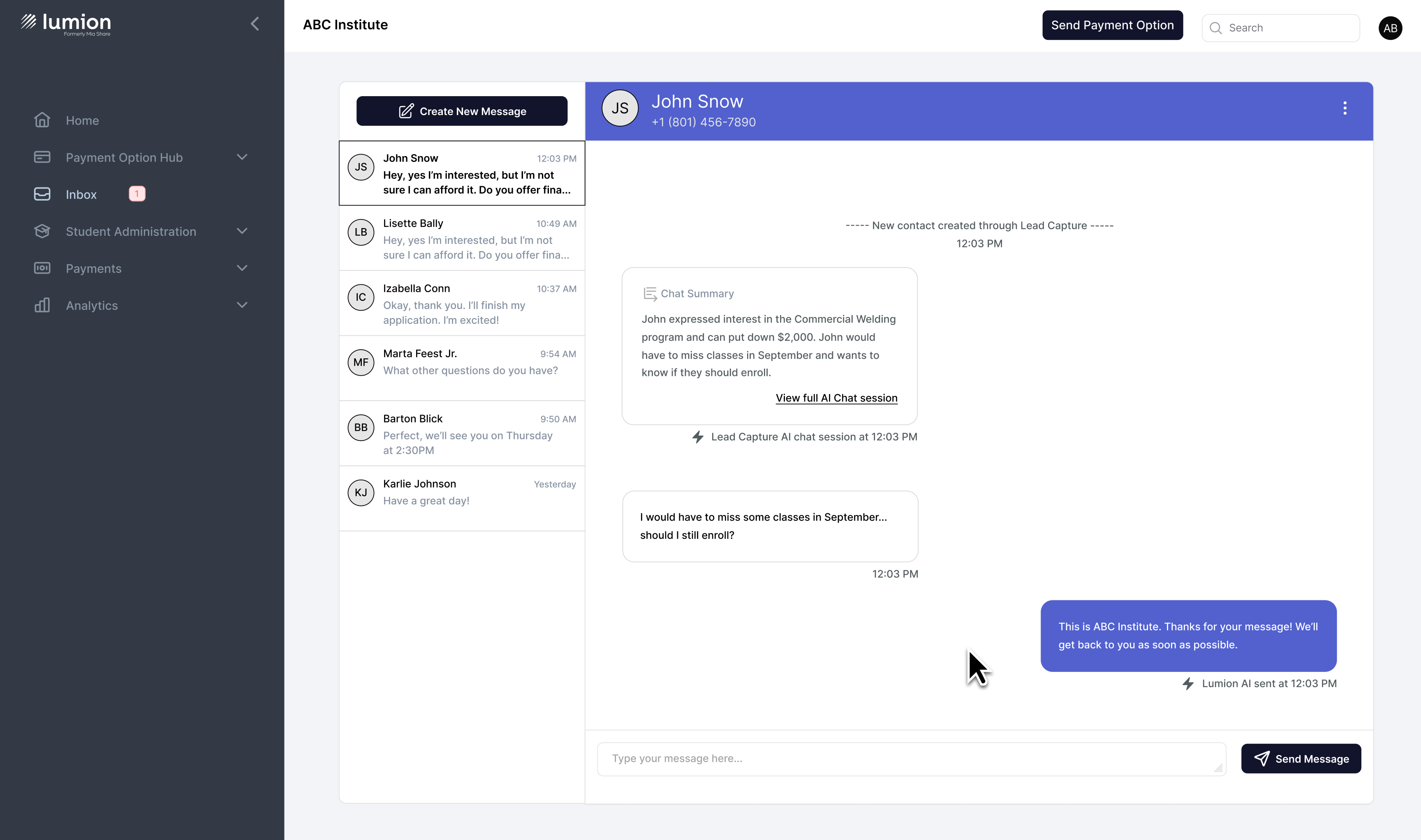Screen dimensions: 1421x840
Task: Click the Payments cash icon
Action: pyautogui.click(x=42, y=268)
